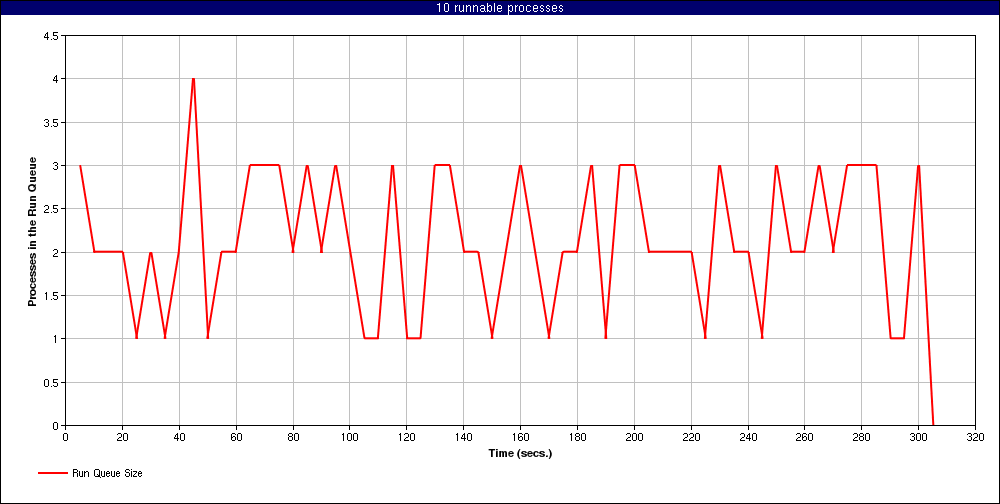Screen dimensions: 1000x504
Task: Click the x-axis label '120'
Action: pyautogui.click(x=406, y=437)
